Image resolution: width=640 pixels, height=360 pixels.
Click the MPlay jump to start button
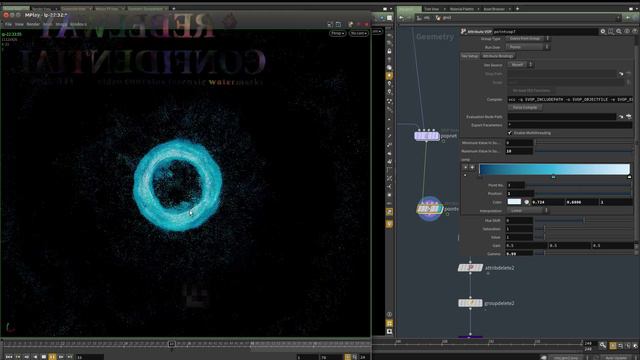9,357
